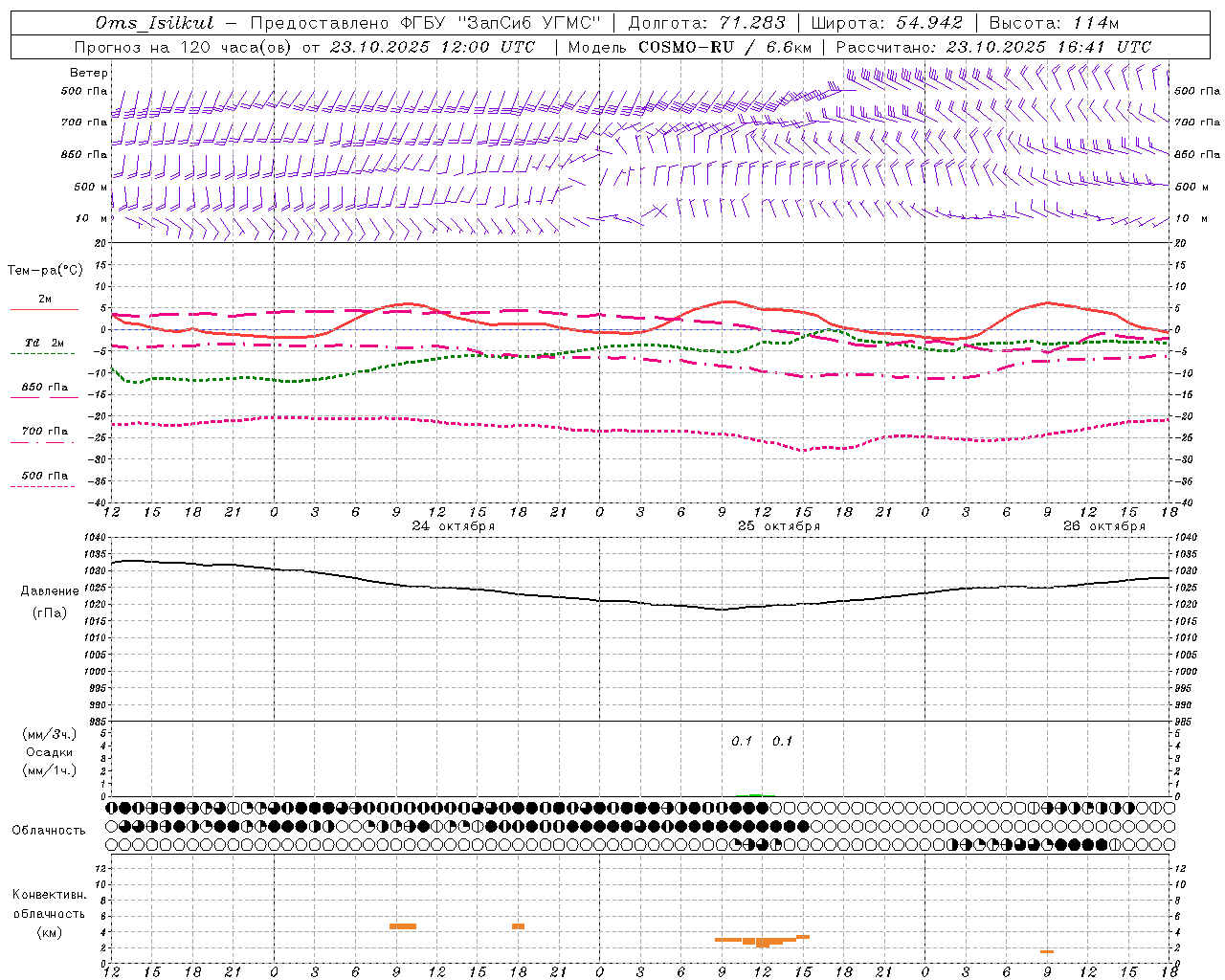
Task: Click the forecast start 23.10.2025 12:00 UTC
Action: pyautogui.click(x=432, y=47)
